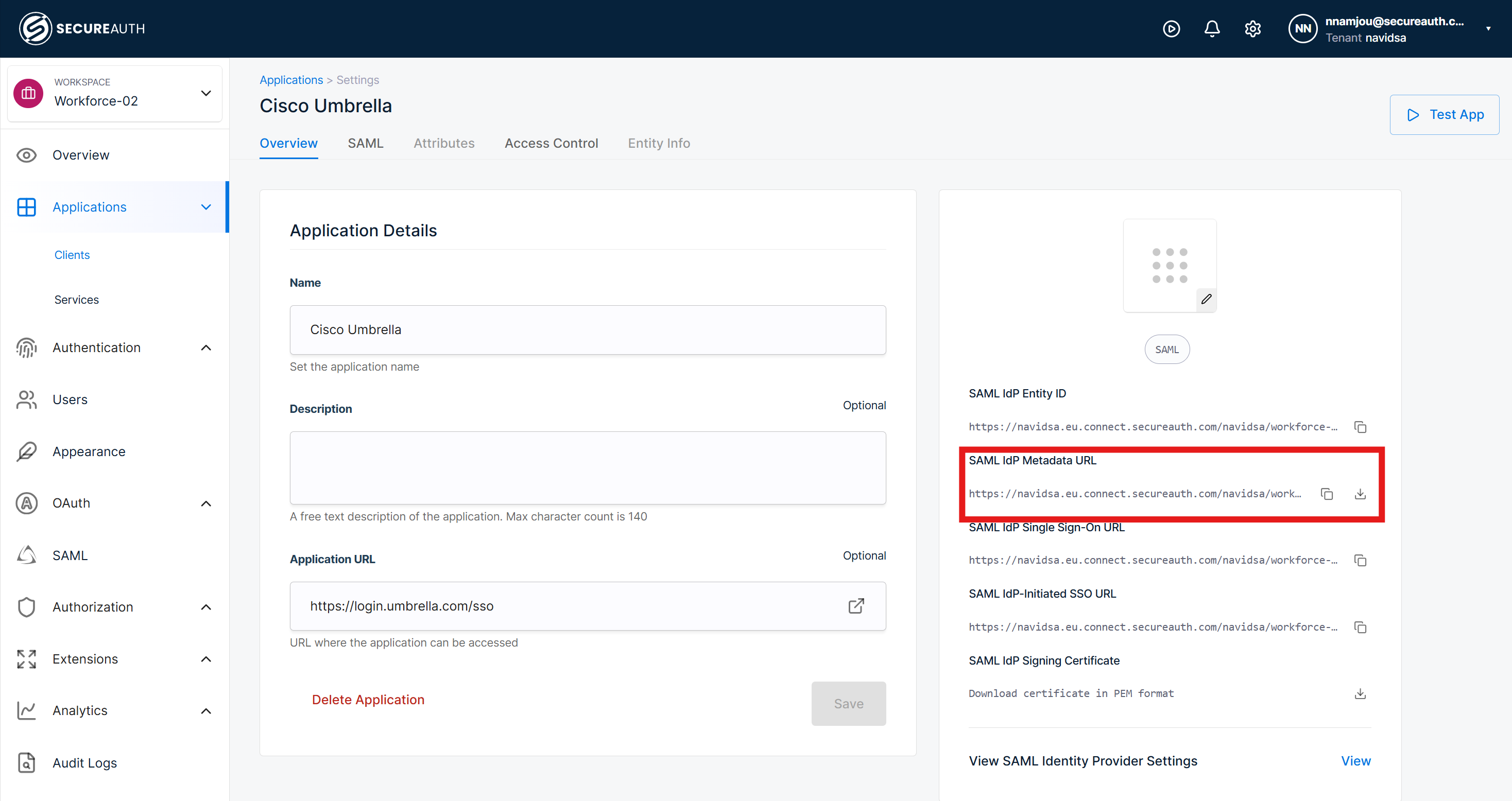Switch to the Overview tab
Image resolution: width=1512 pixels, height=801 pixels.
[x=289, y=143]
